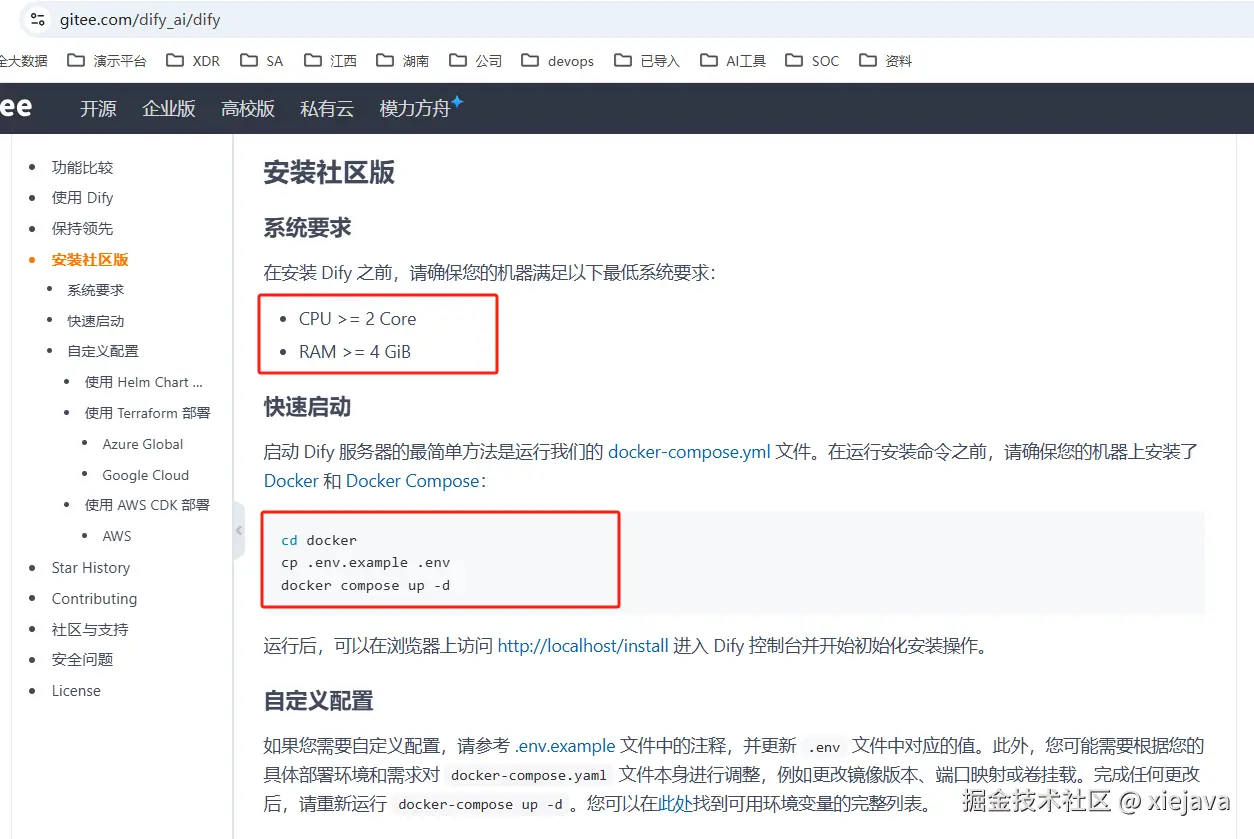
Task: Open the Docker Compose link
Action: [413, 481]
